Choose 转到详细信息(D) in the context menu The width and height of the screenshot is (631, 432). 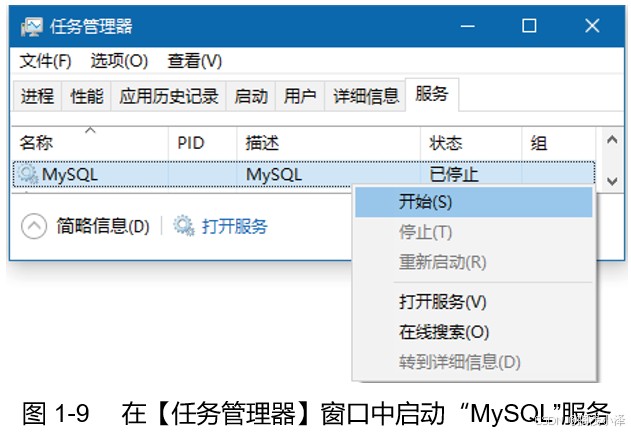click(x=474, y=362)
